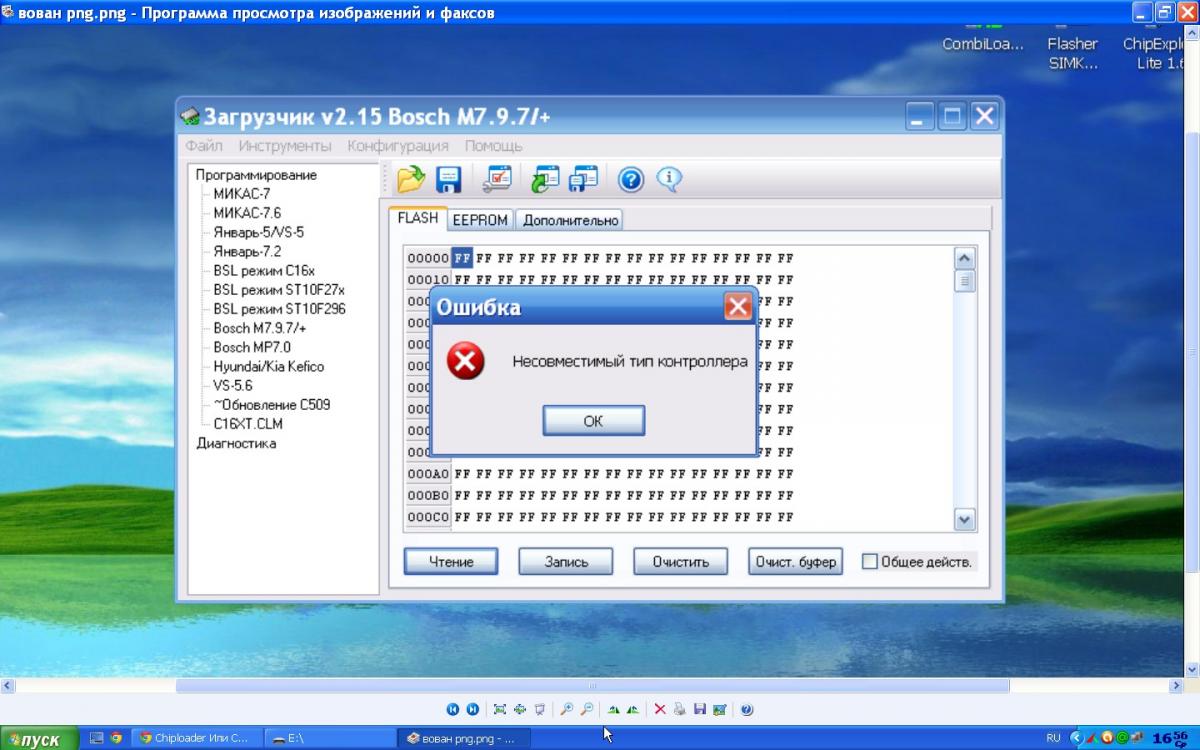This screenshot has width=1200, height=750.
Task: Select Программирование tree root
Action: (256, 175)
